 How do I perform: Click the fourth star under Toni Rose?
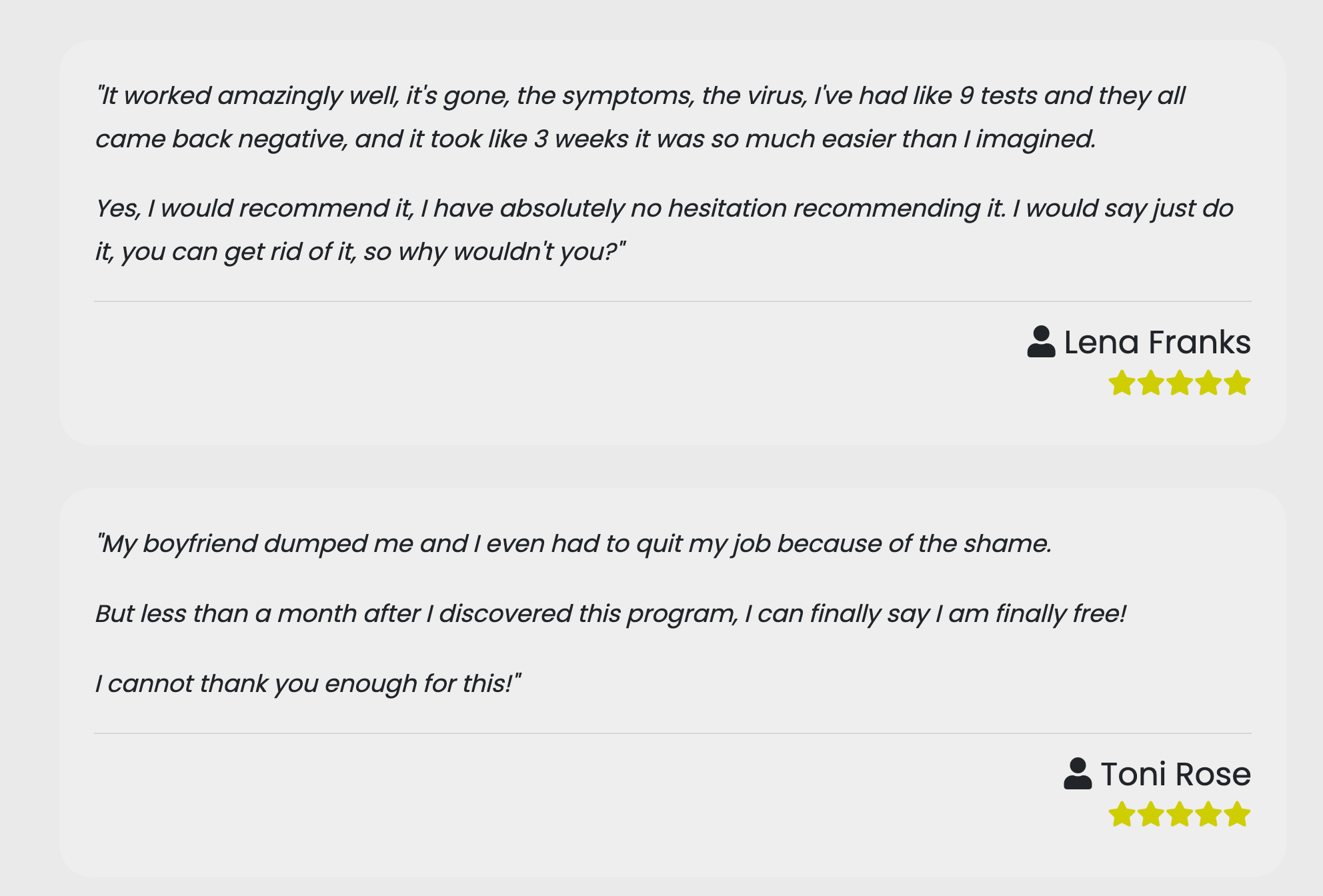coord(1208,815)
